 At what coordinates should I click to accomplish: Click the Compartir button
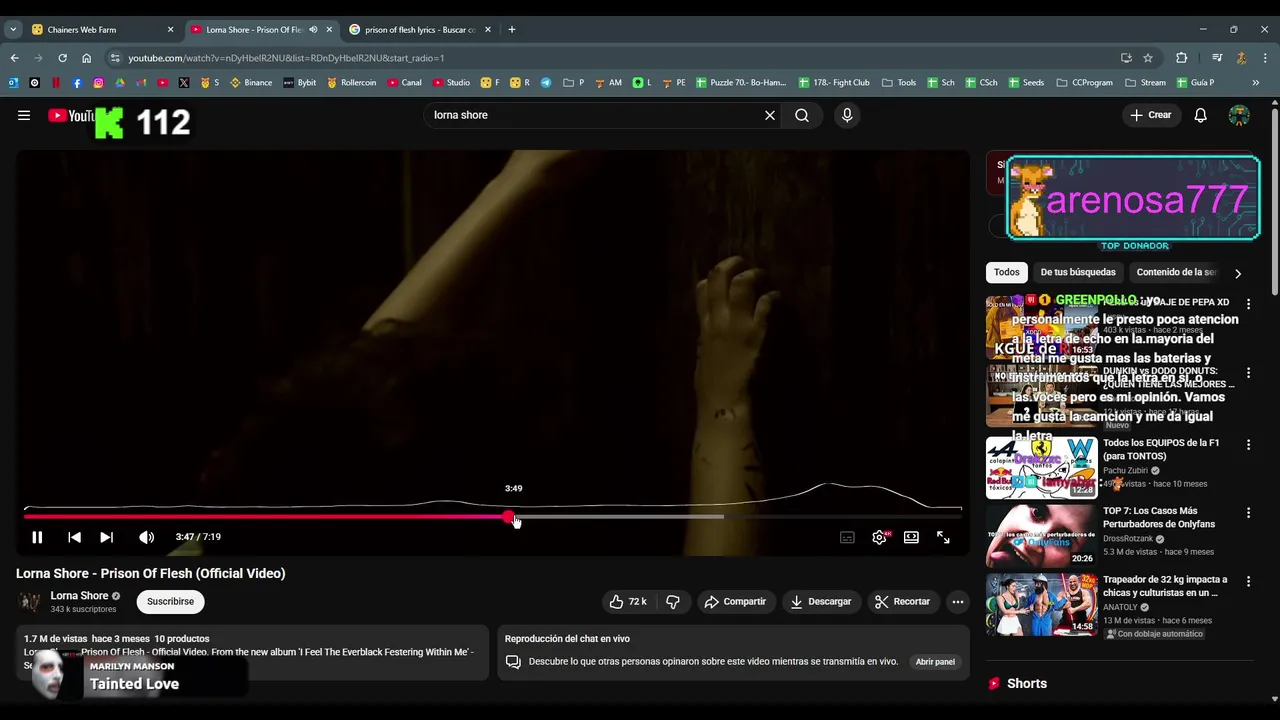pyautogui.click(x=735, y=602)
